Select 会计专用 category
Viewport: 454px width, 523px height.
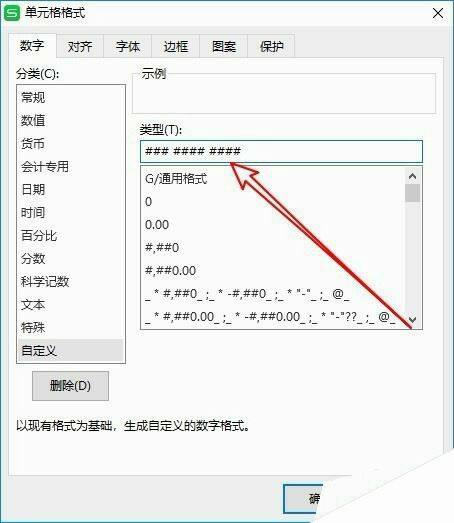click(71, 166)
